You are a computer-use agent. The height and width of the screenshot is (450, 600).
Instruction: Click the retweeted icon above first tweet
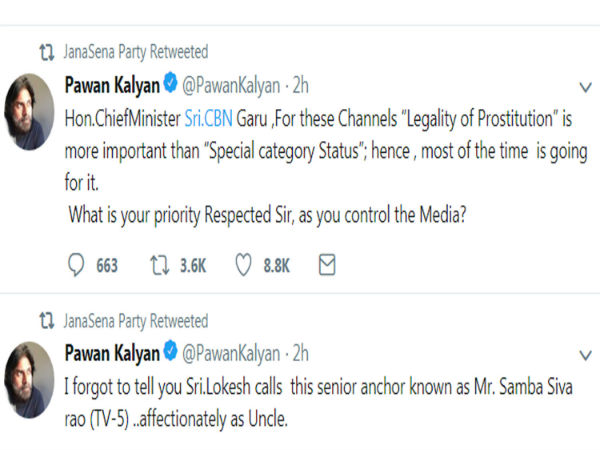click(45, 51)
